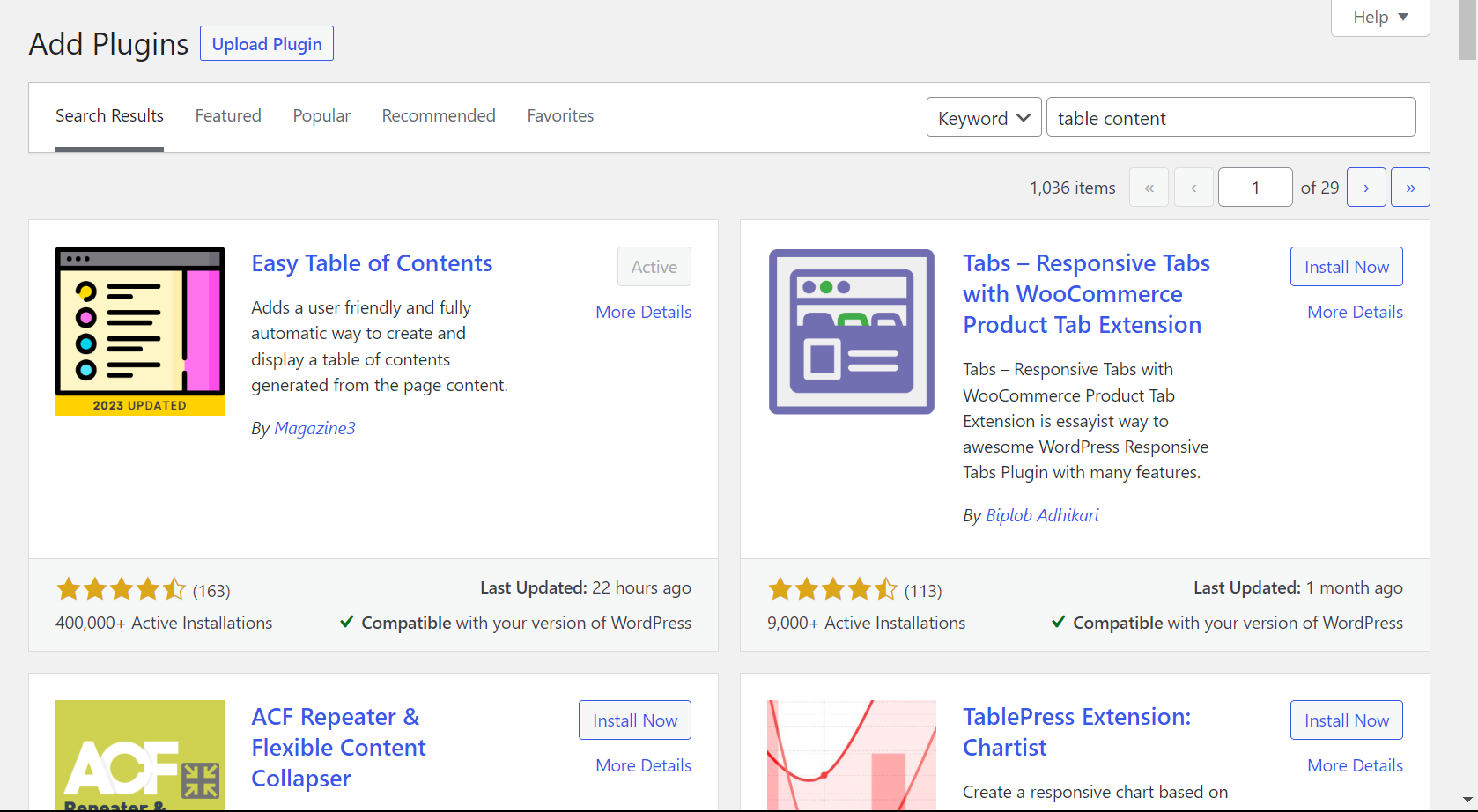This screenshot has height=812, width=1478.
Task: Open More Details for Tabs Responsive Tabs
Action: coord(1355,312)
